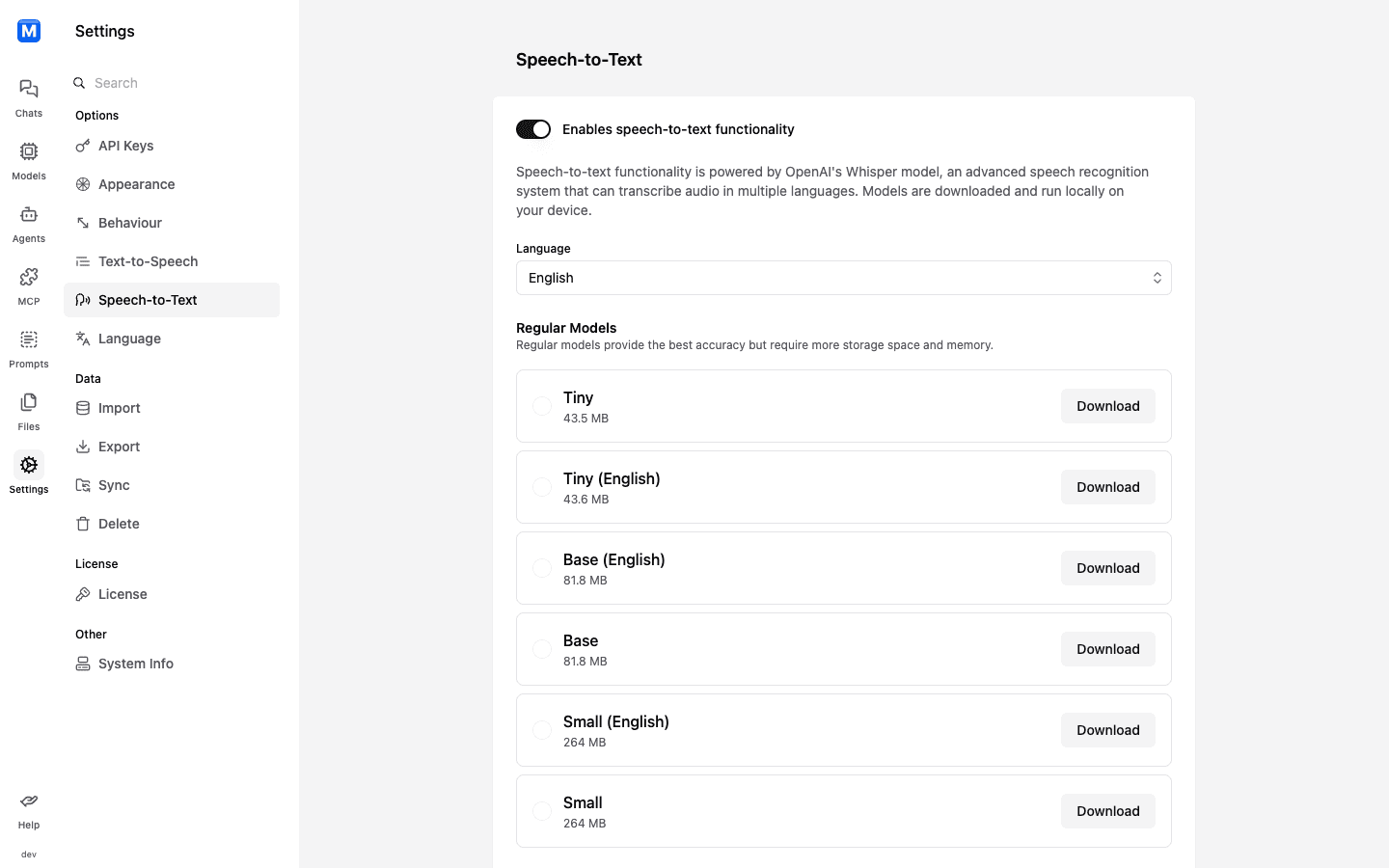Click the blue M app logo
This screenshot has height=868, width=1389.
pos(29,31)
